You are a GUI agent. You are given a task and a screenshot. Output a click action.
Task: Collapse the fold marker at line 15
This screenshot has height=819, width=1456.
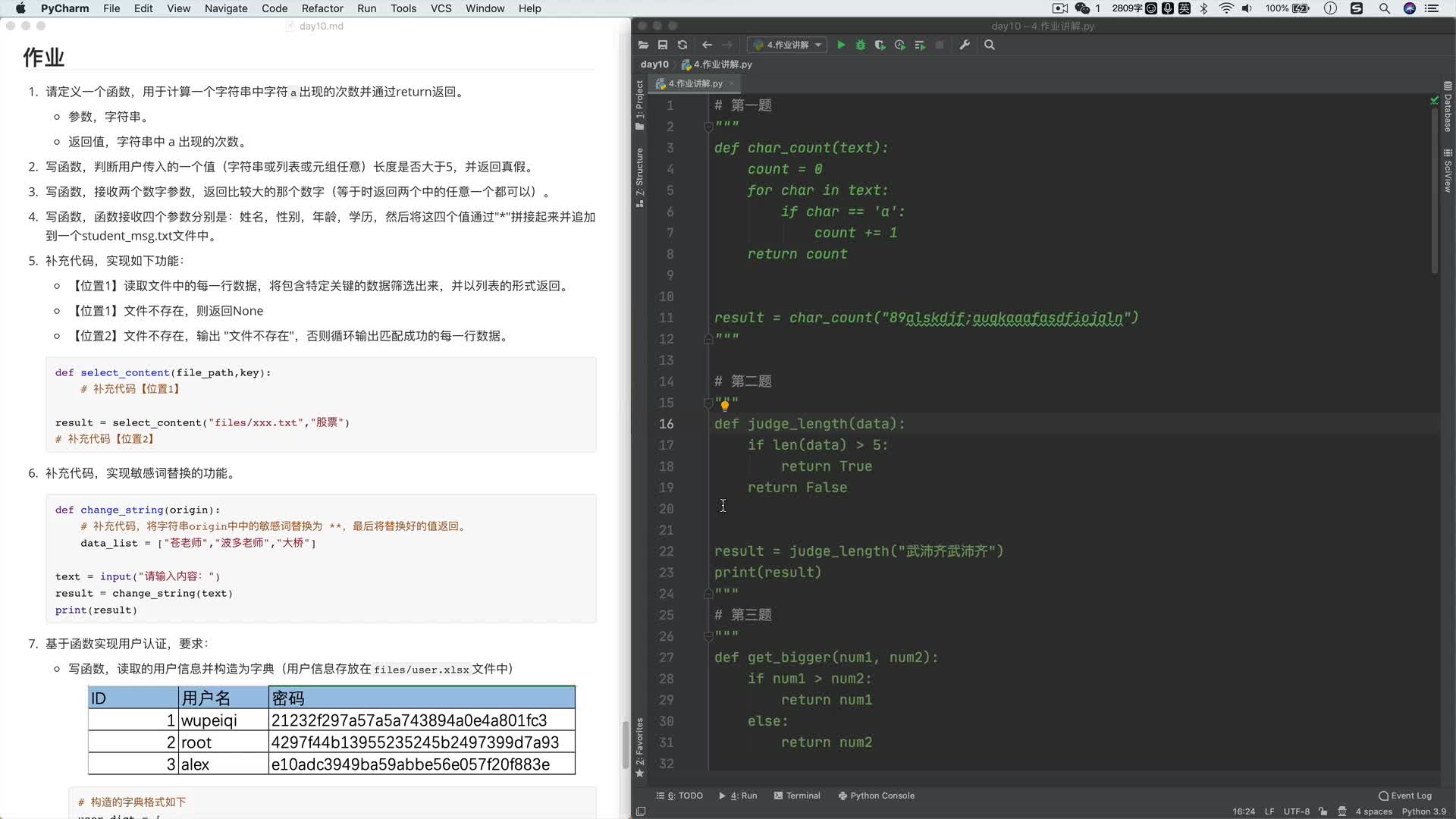click(708, 403)
